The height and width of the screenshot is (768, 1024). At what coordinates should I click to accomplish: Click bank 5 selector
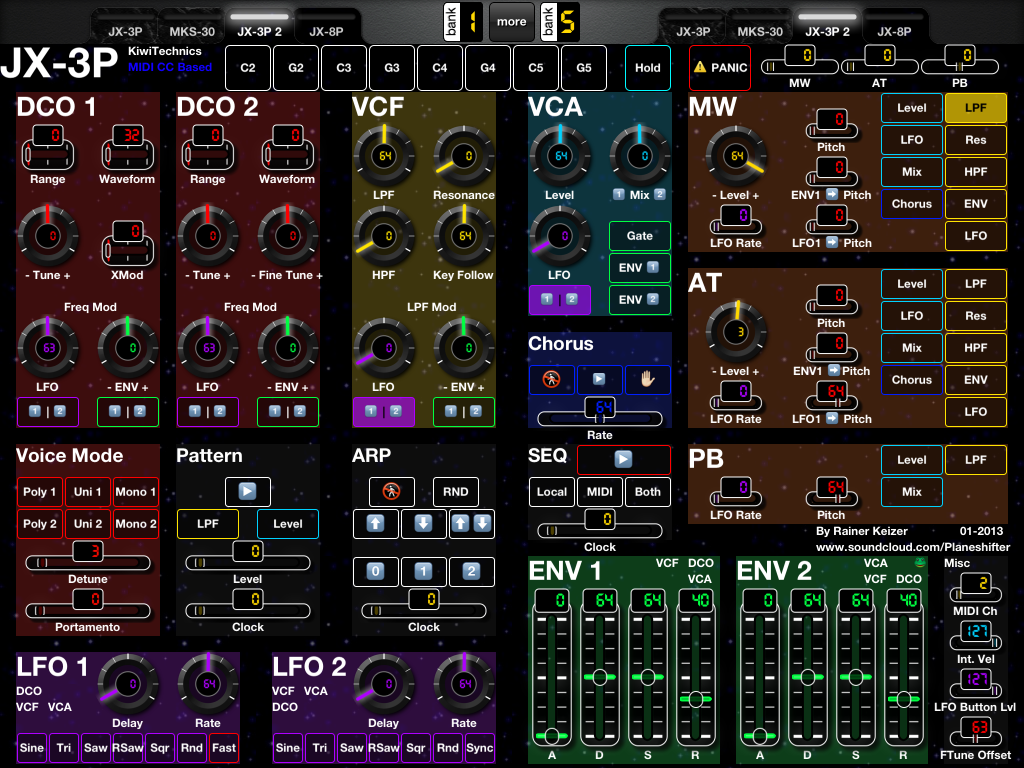[x=560, y=22]
